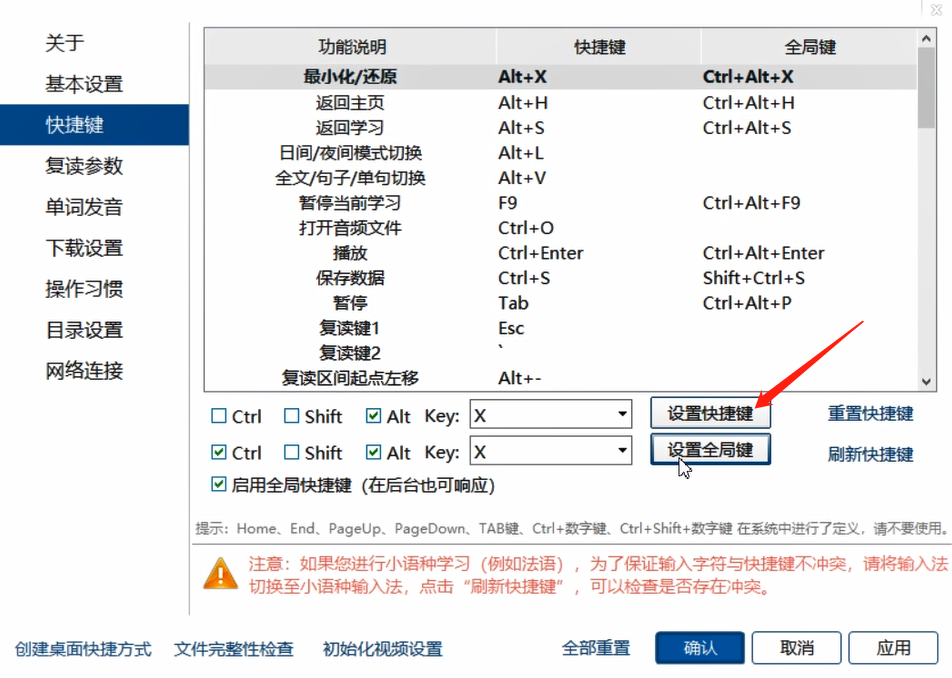Click the 重置快捷键 link
The height and width of the screenshot is (678, 952).
pyautogui.click(x=870, y=414)
